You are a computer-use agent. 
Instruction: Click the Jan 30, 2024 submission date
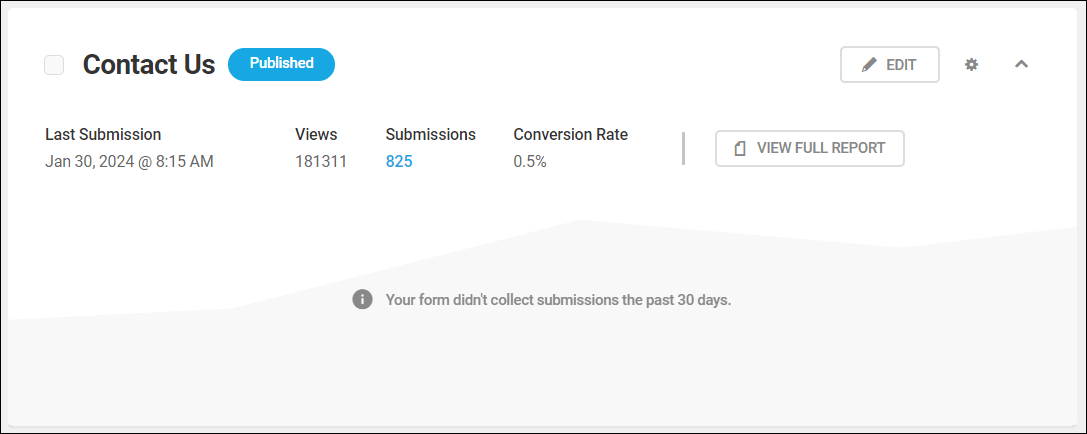[x=130, y=162]
